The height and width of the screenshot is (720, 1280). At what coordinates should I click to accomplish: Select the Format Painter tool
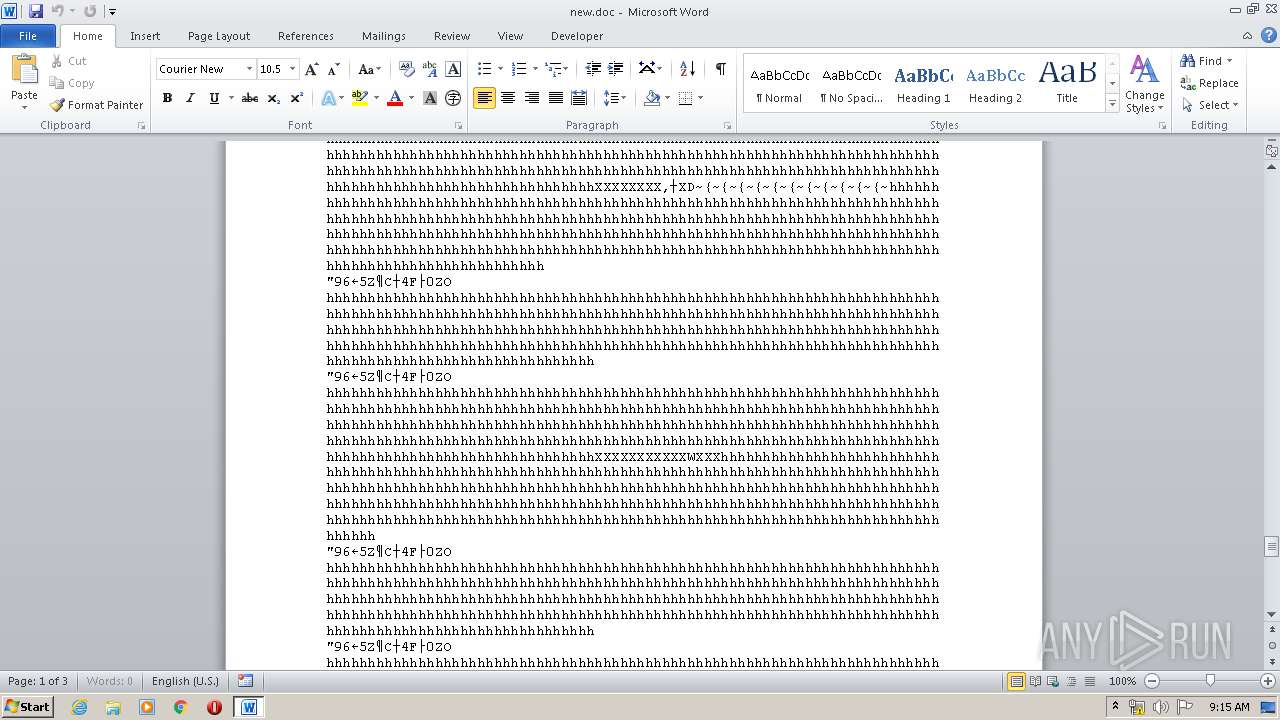96,105
